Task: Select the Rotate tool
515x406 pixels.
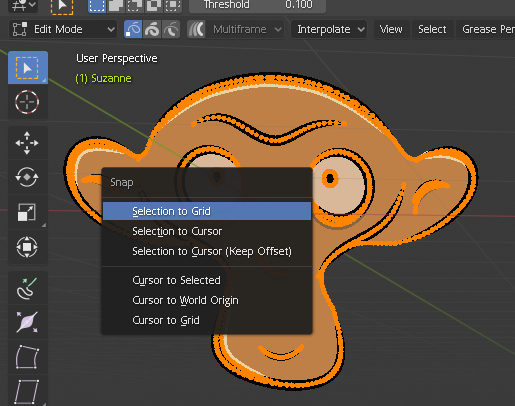Action: coord(28,177)
